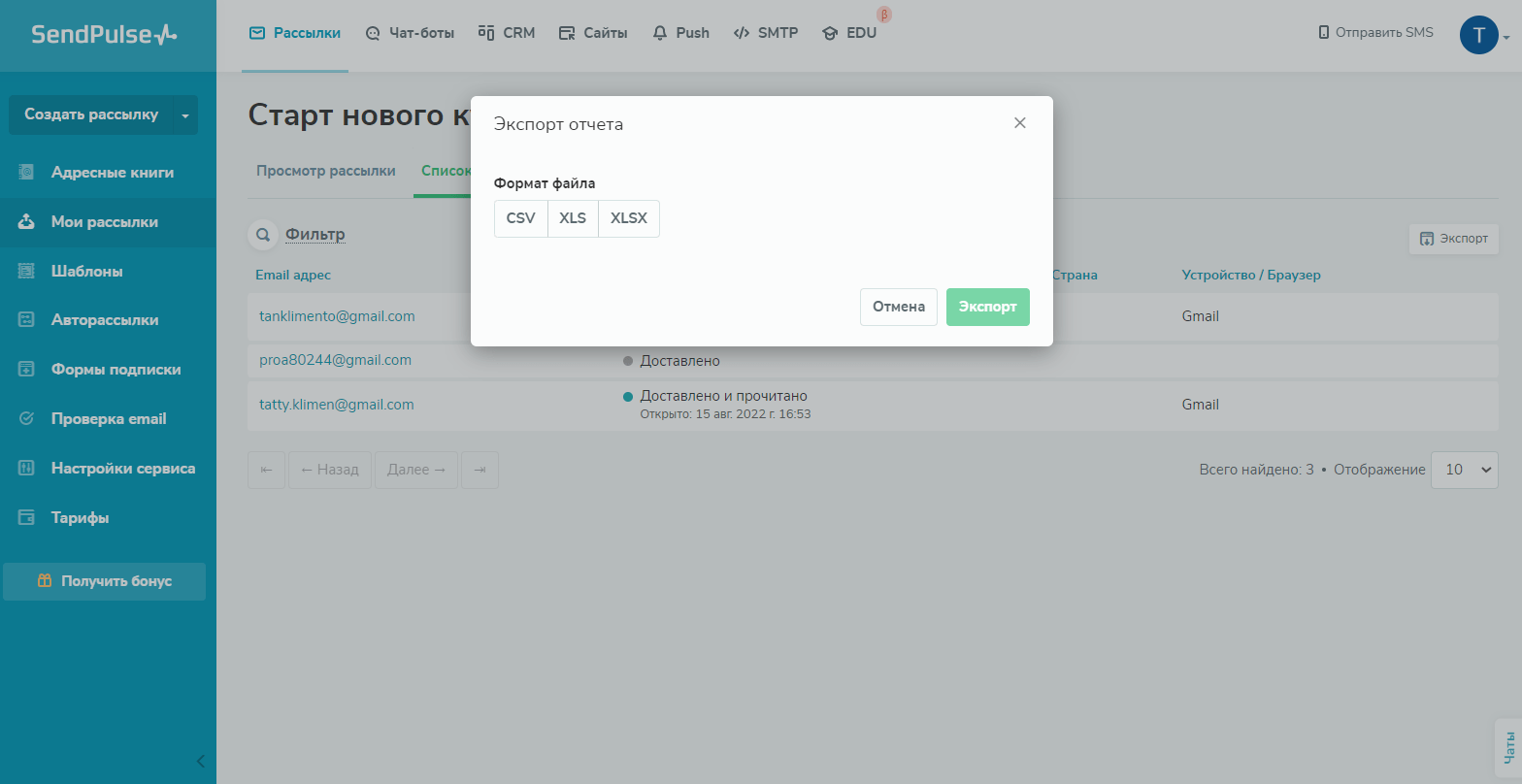
Task: Click the filter search magnifier icon
Action: [261, 235]
